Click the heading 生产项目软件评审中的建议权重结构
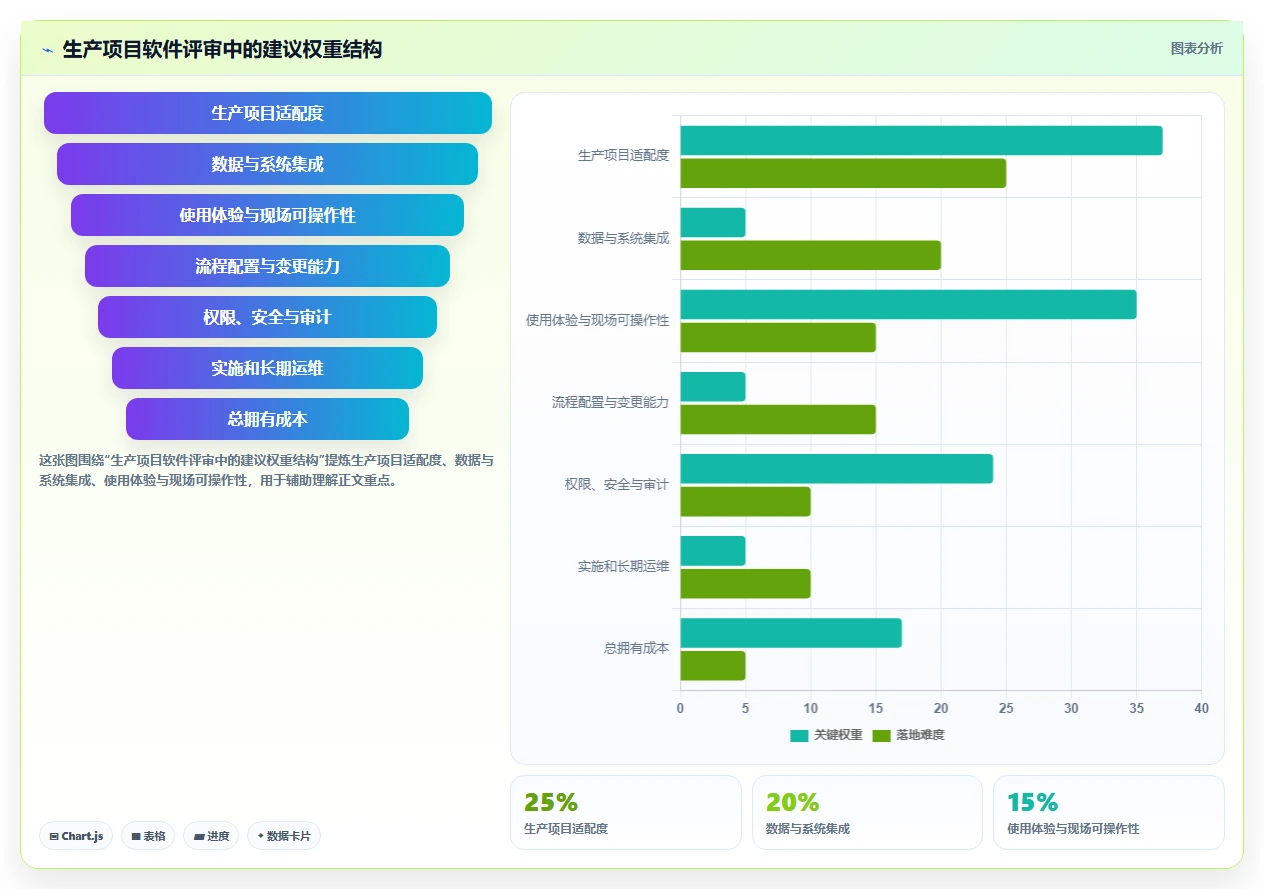Screen dimensions: 1264x889 (x=222, y=49)
